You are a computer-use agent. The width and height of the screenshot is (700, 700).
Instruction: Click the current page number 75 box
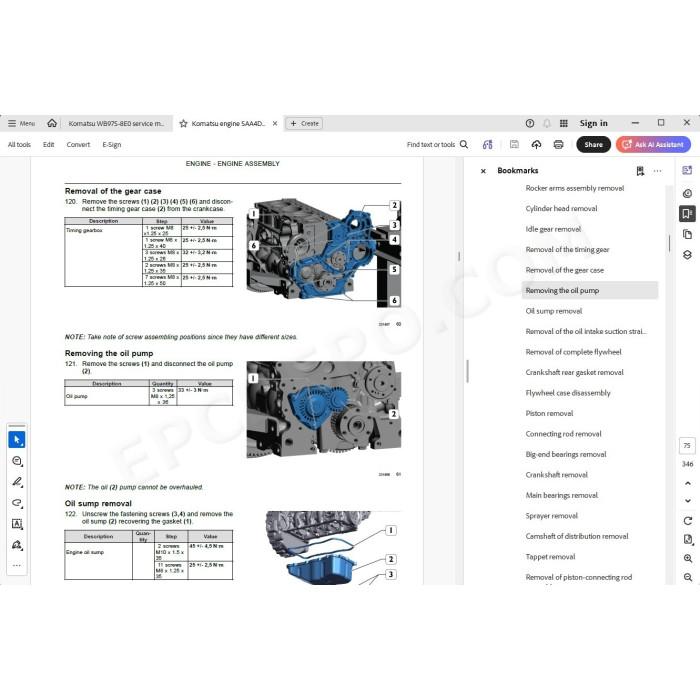coord(687,446)
